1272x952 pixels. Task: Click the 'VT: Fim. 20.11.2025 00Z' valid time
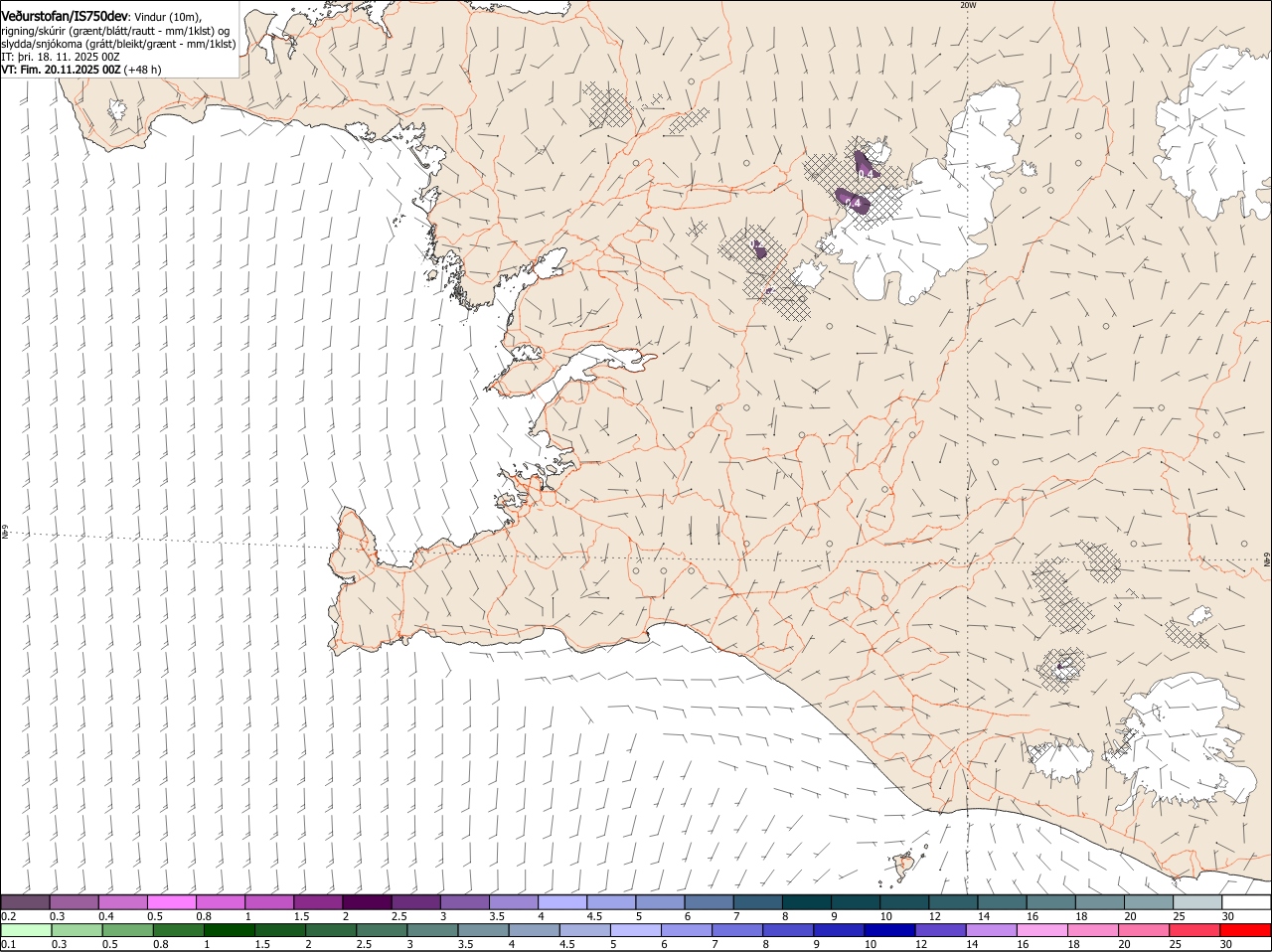[x=61, y=70]
